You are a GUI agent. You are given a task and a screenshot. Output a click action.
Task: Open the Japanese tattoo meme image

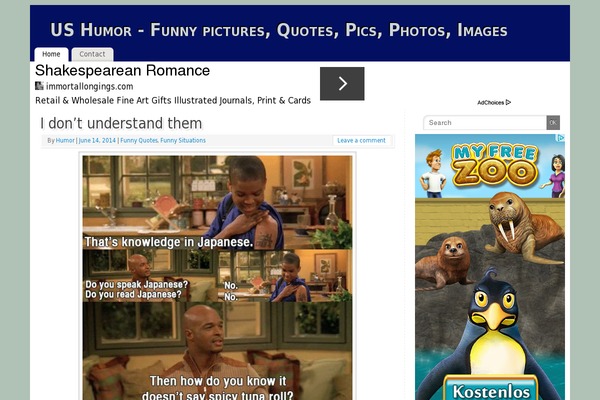[x=217, y=277]
